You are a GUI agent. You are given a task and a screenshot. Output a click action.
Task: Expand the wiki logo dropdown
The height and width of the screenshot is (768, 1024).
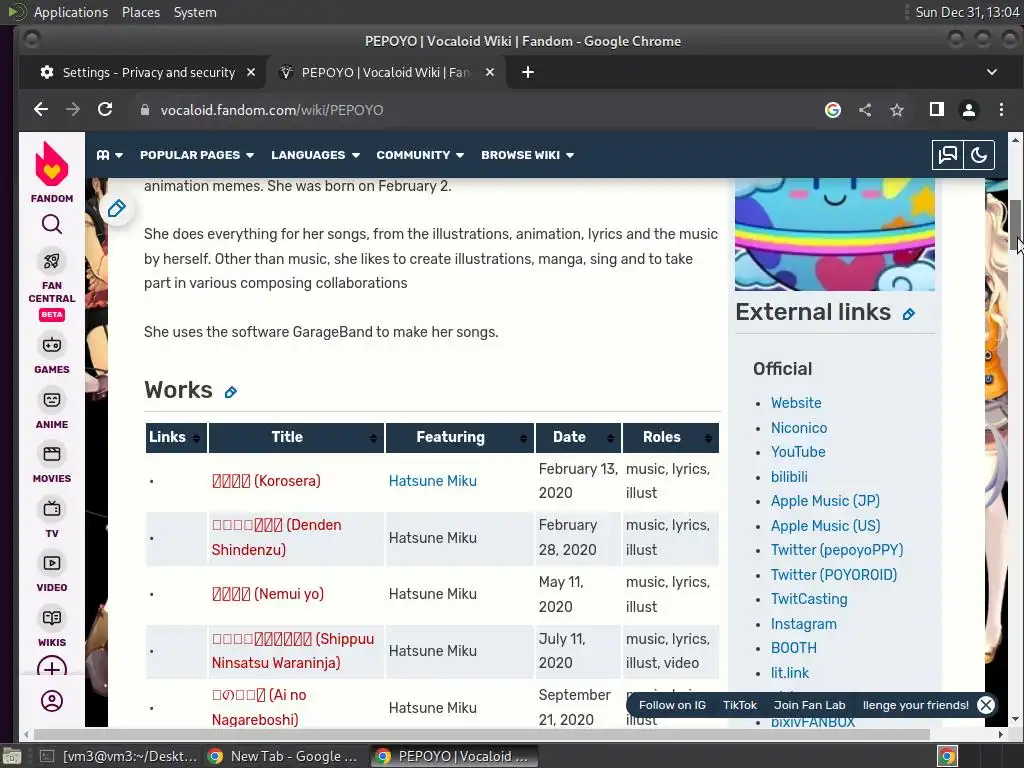[110, 155]
